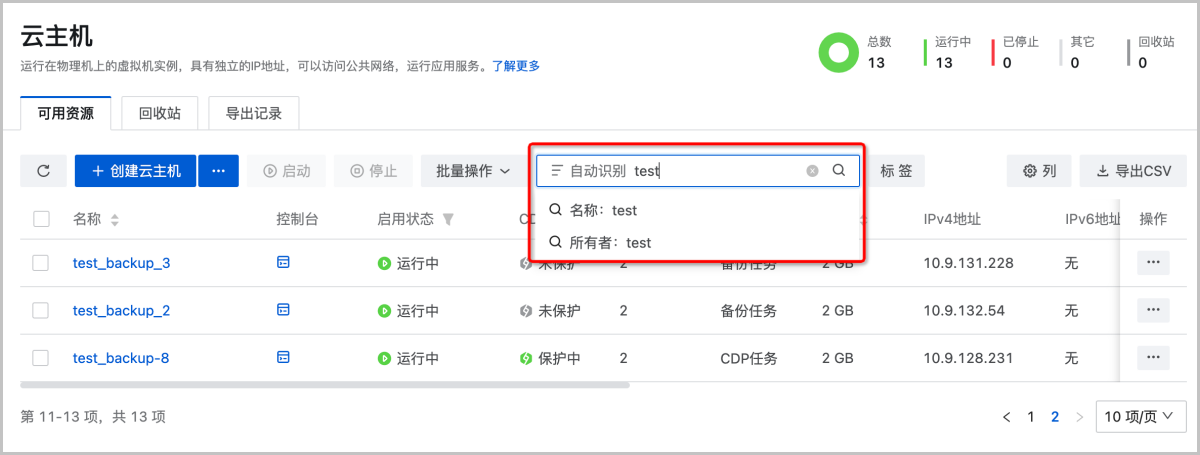Open the 了解更多 link
The height and width of the screenshot is (455, 1200).
[516, 66]
